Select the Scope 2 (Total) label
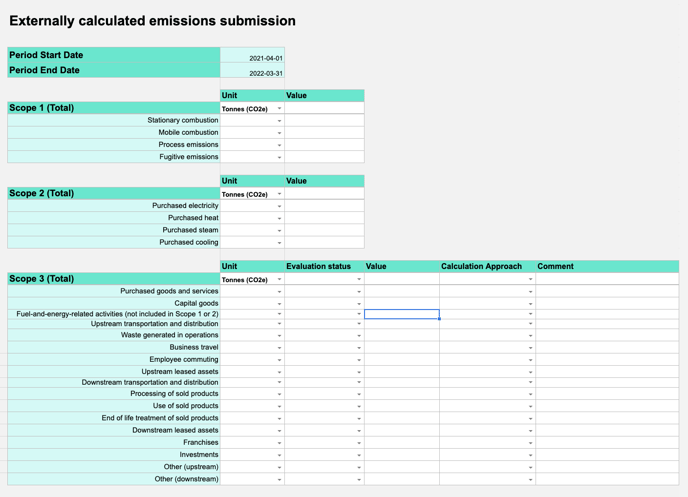This screenshot has height=497, width=688. [x=114, y=193]
